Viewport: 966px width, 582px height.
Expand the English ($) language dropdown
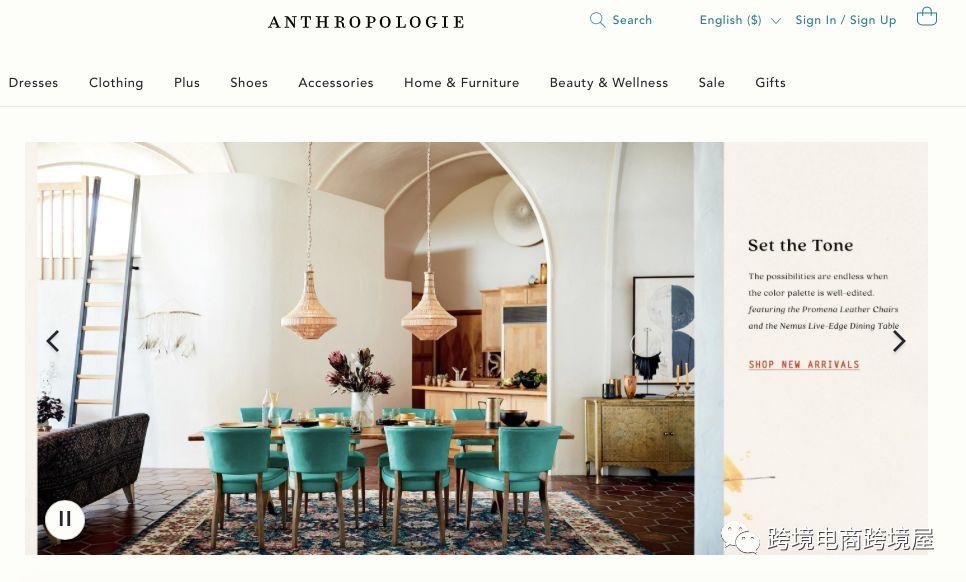739,20
